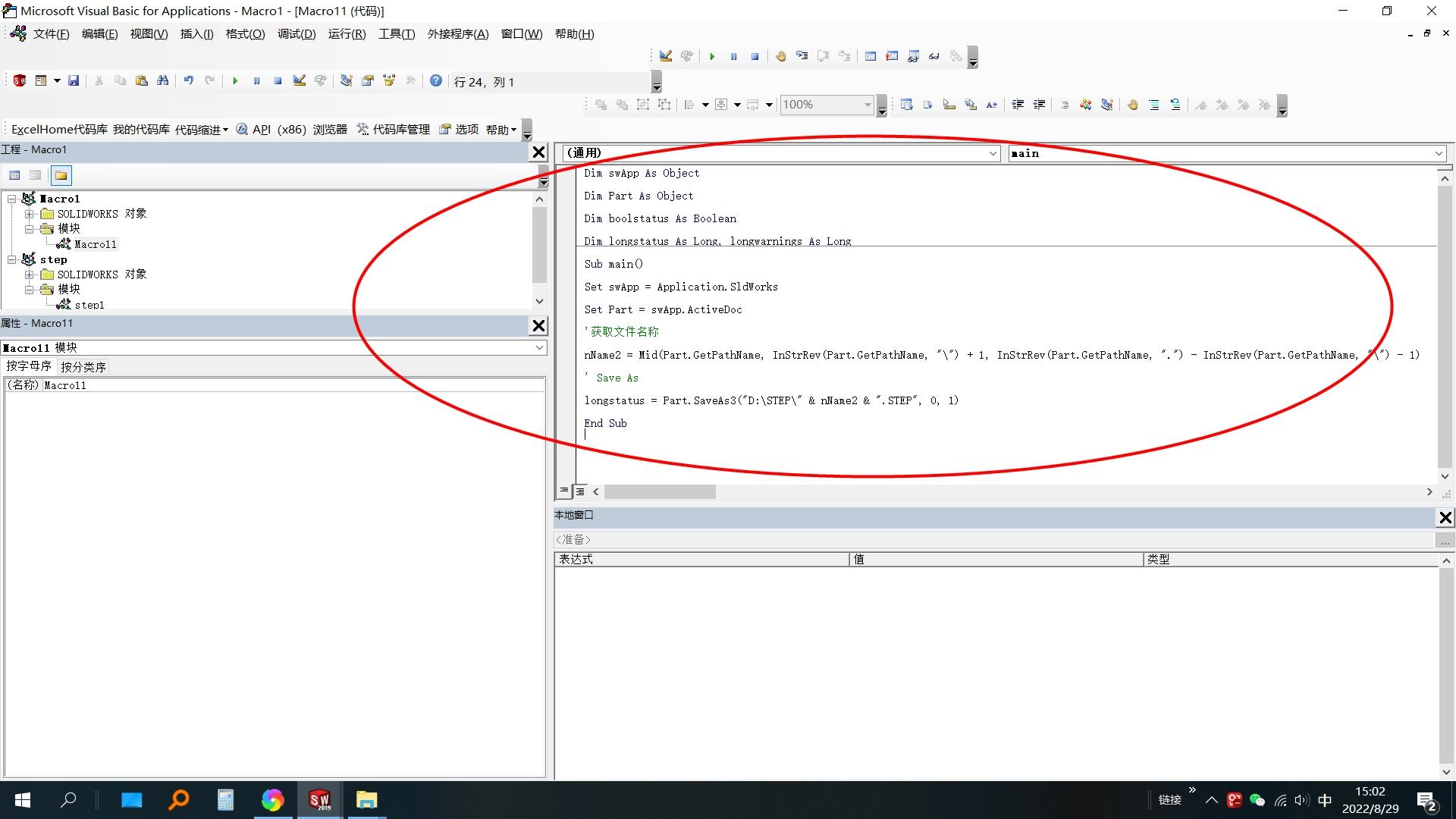The height and width of the screenshot is (819, 1456).
Task: Open the Properties Window toolbar icon
Action: [368, 80]
